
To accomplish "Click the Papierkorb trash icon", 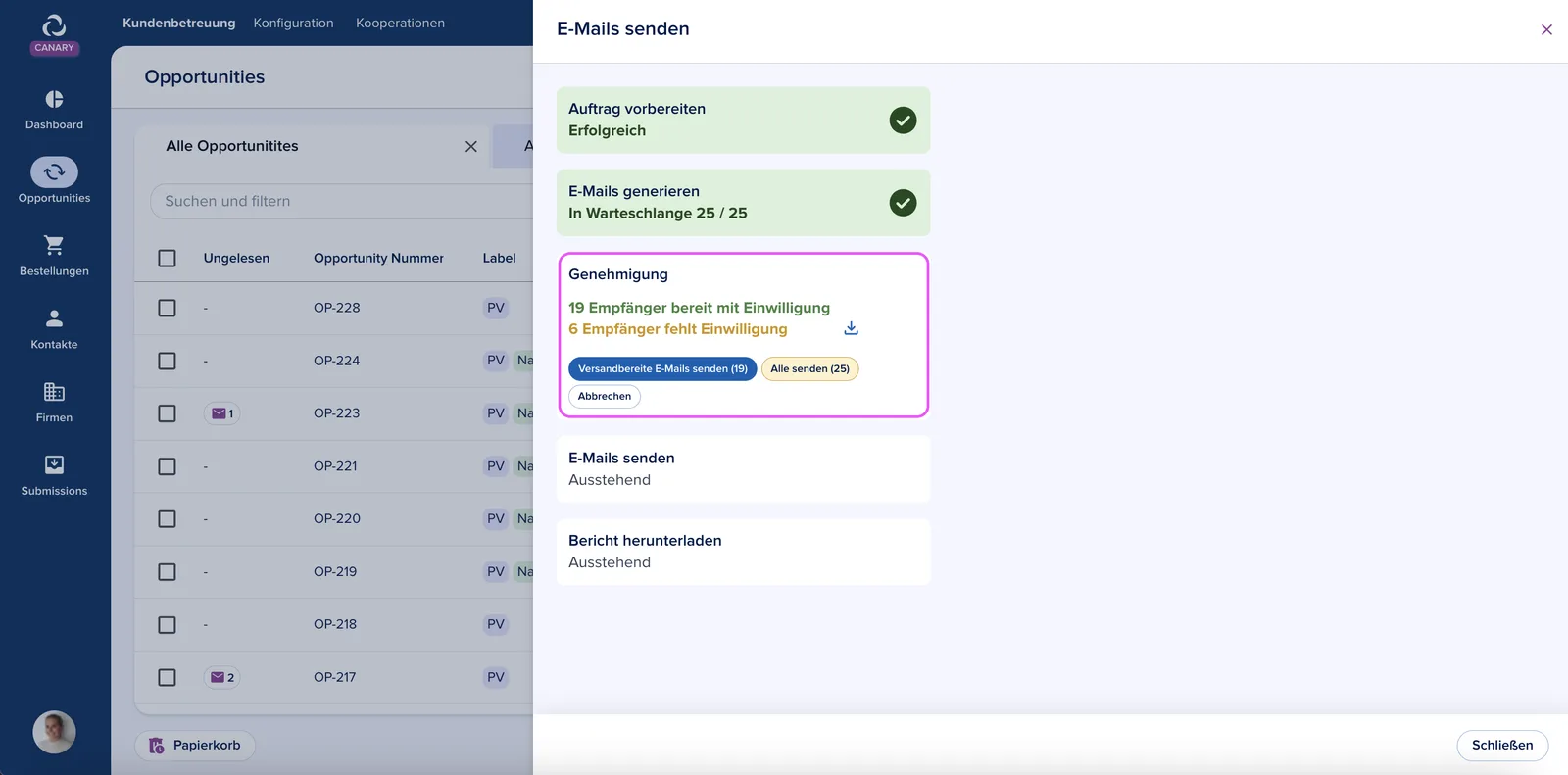I will (156, 746).
